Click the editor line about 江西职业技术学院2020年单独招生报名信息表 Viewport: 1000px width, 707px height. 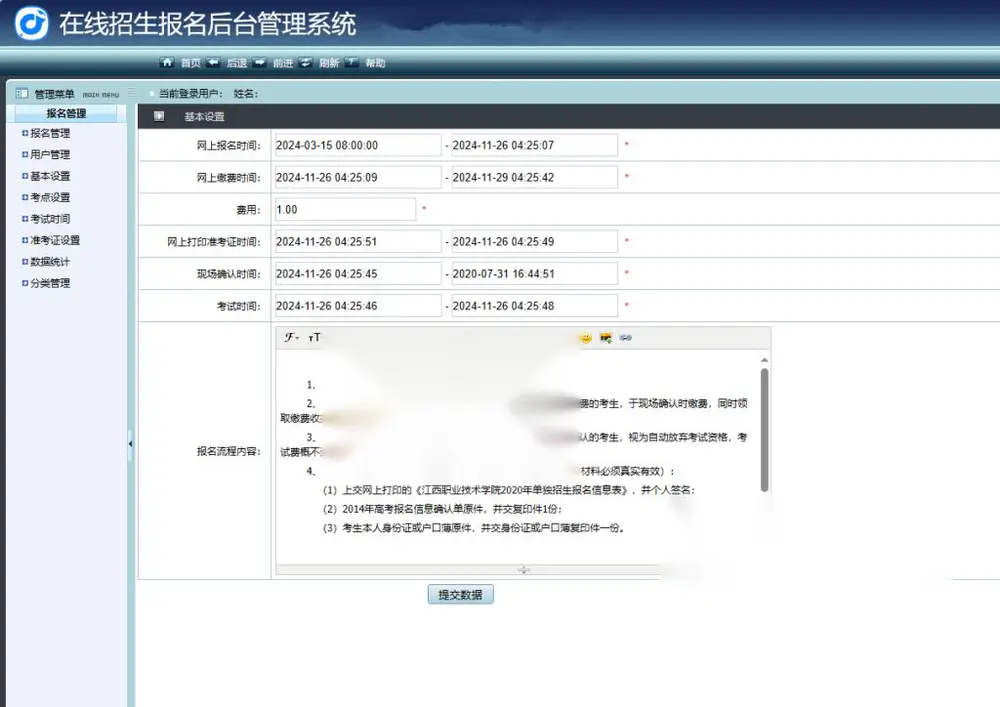point(508,490)
